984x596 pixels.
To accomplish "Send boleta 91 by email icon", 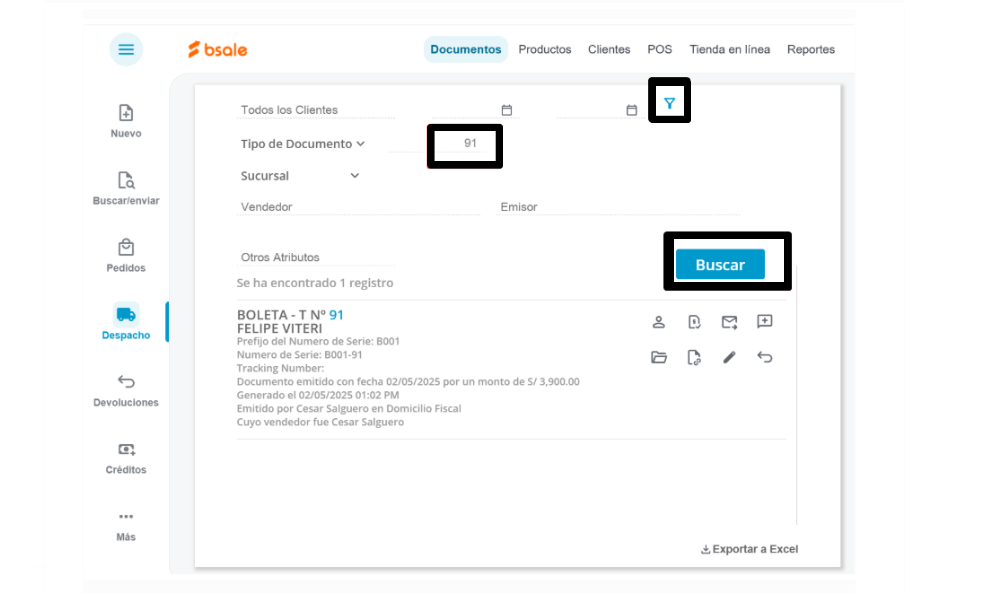I will [x=729, y=322].
